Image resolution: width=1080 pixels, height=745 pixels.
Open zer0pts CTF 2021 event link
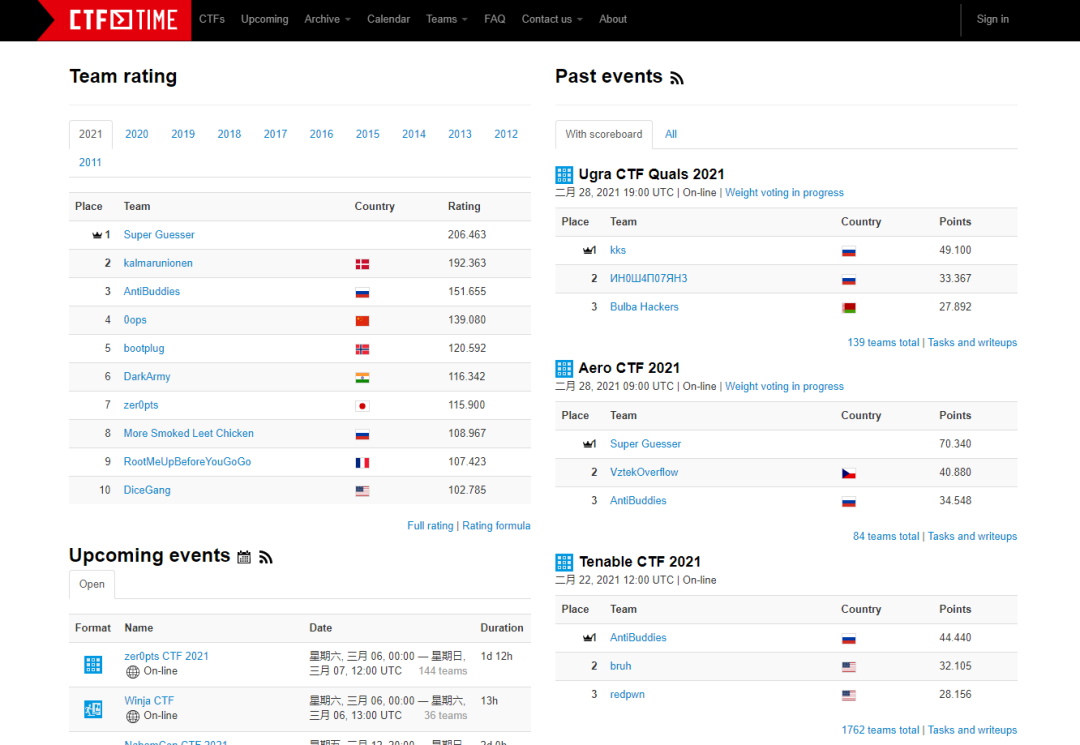[166, 656]
